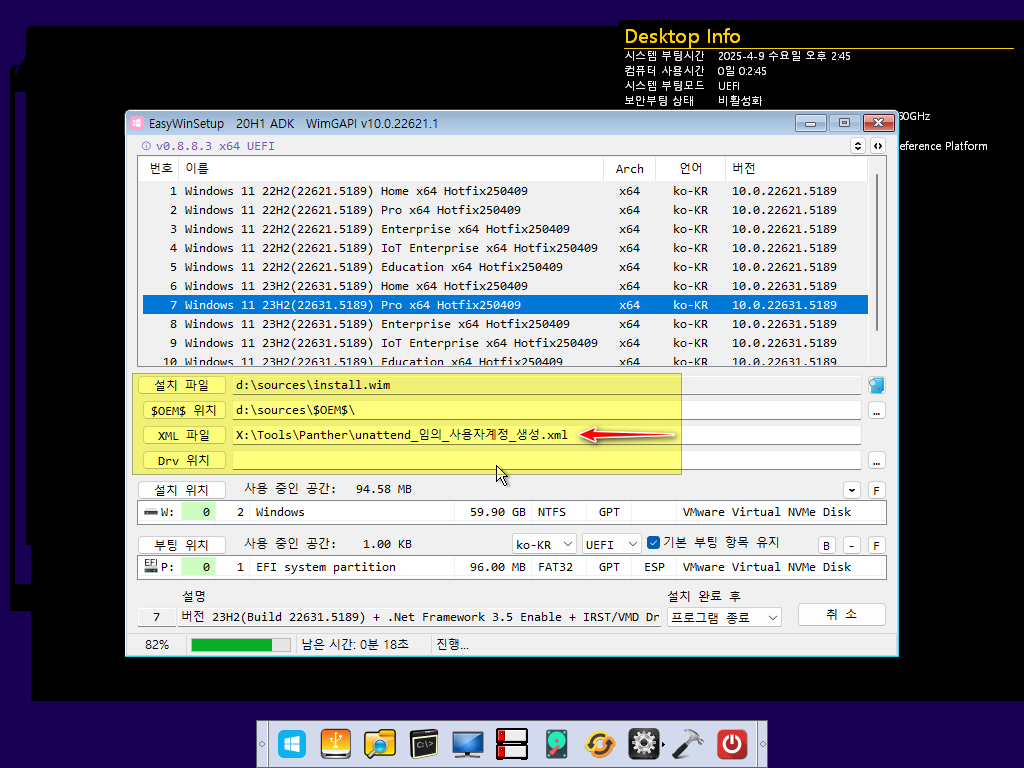Screen dimensions: 1024x768
Task: Click the F button on install location row
Action: click(x=876, y=490)
